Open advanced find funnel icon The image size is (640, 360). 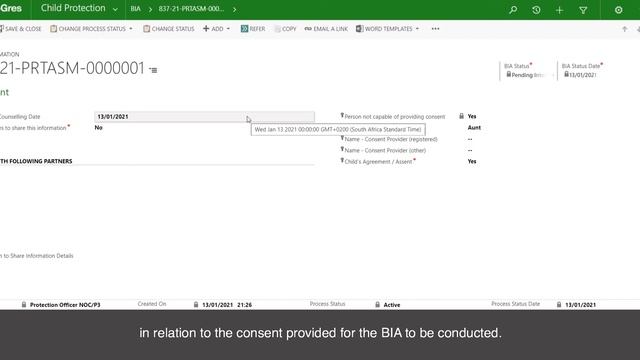[583, 10]
